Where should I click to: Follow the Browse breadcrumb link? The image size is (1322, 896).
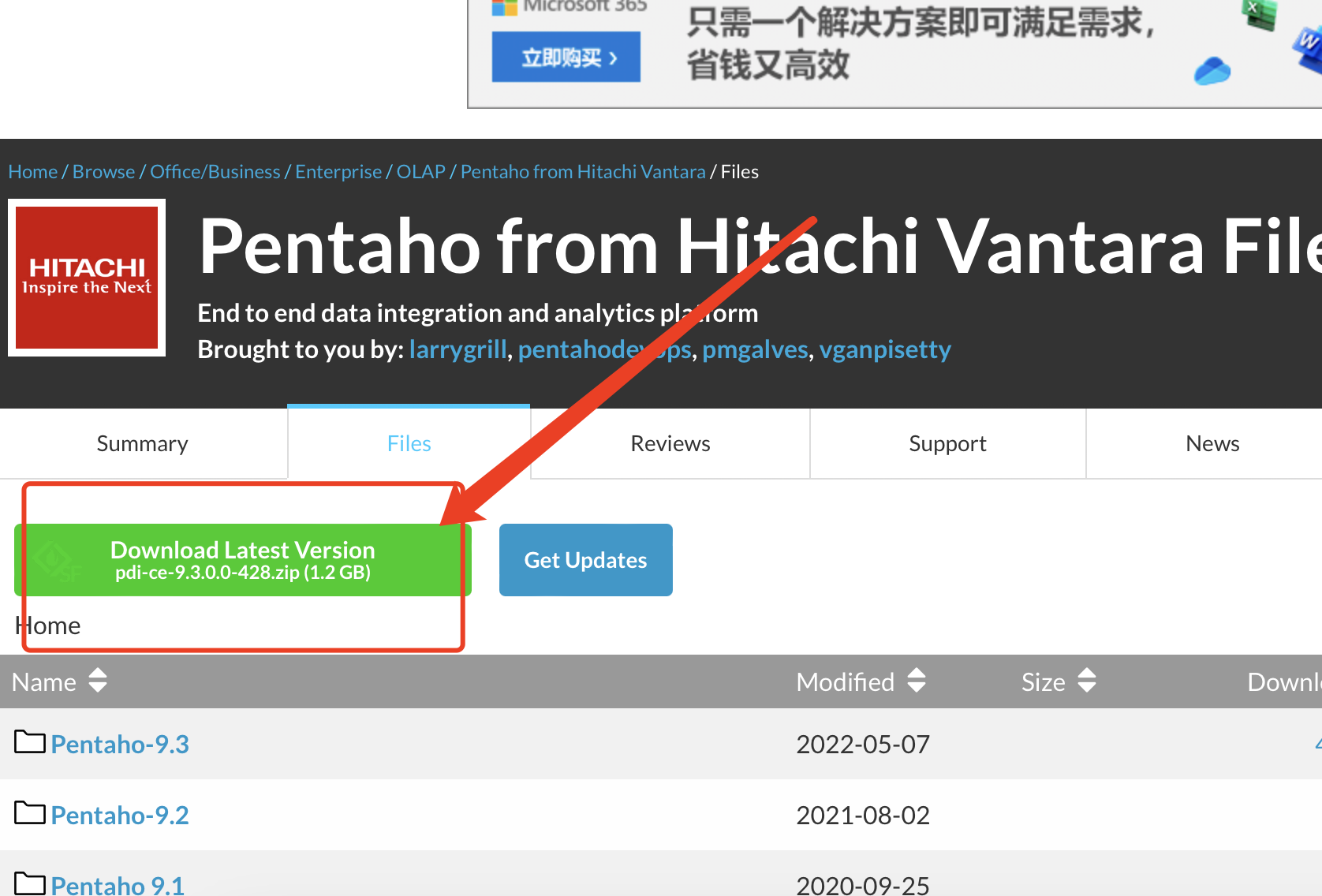click(x=104, y=172)
